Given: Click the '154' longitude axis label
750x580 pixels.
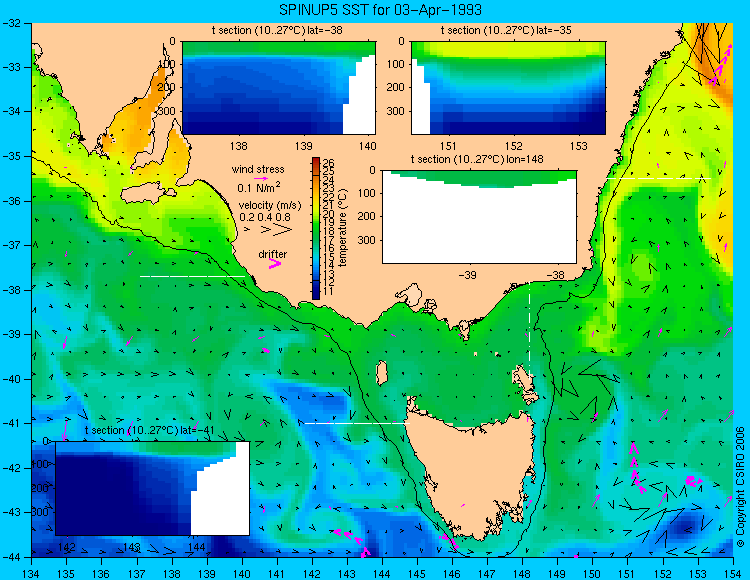Looking at the screenshot, I should coord(733,574).
